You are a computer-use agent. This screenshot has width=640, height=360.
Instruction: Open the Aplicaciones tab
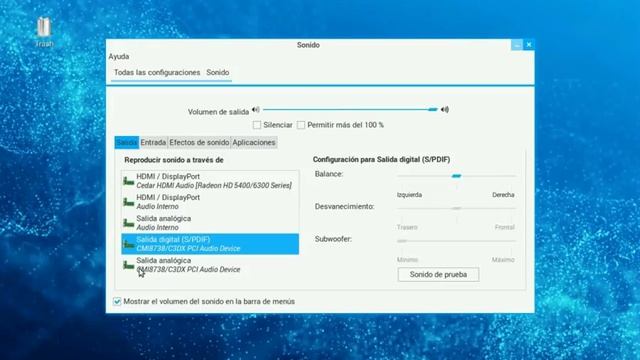pyautogui.click(x=254, y=142)
